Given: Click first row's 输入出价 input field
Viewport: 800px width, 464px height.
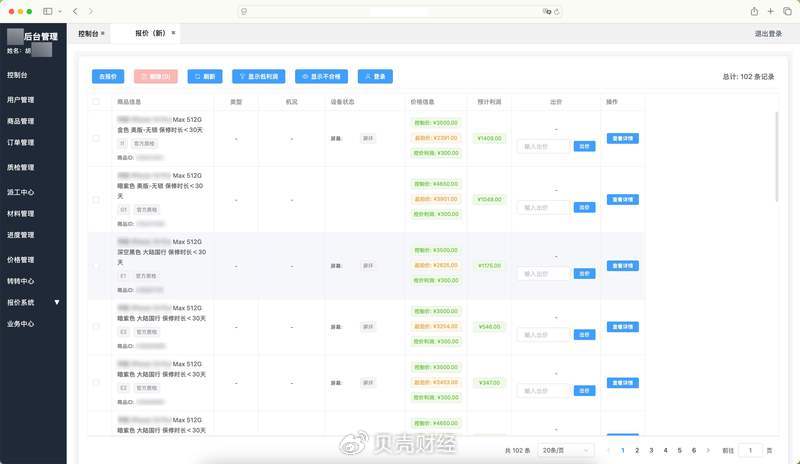Looking at the screenshot, I should click(x=543, y=146).
